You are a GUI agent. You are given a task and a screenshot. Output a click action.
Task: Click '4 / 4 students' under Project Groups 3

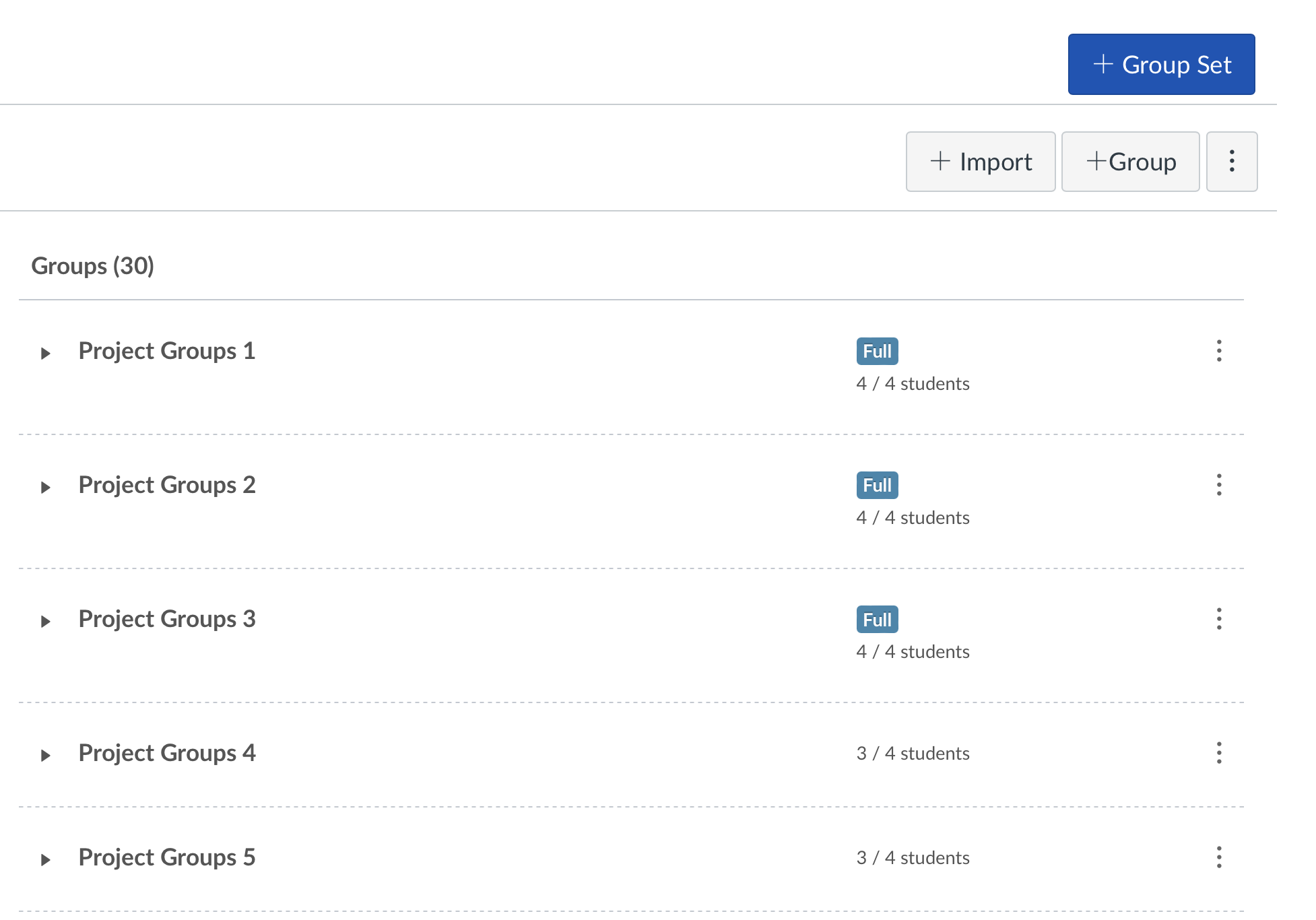(913, 652)
